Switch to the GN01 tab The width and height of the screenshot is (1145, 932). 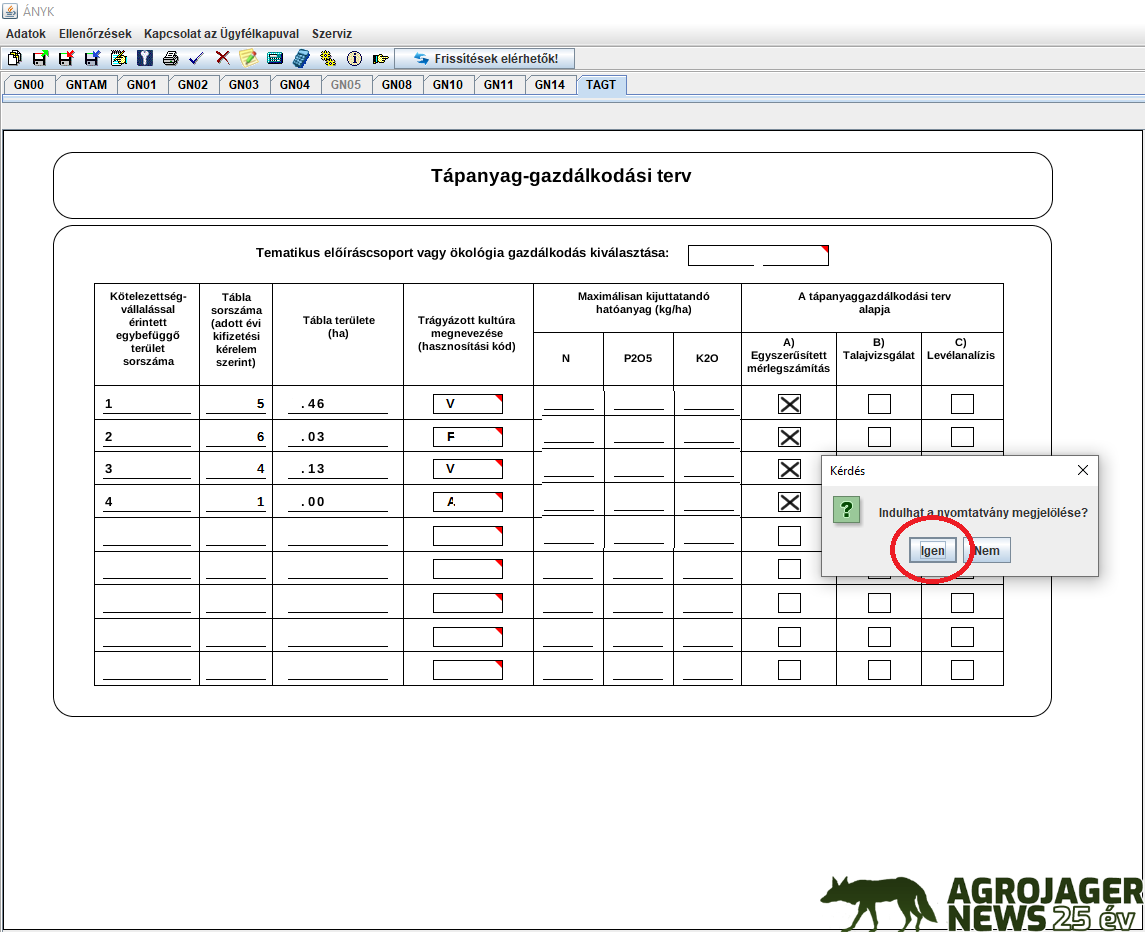tap(142, 85)
